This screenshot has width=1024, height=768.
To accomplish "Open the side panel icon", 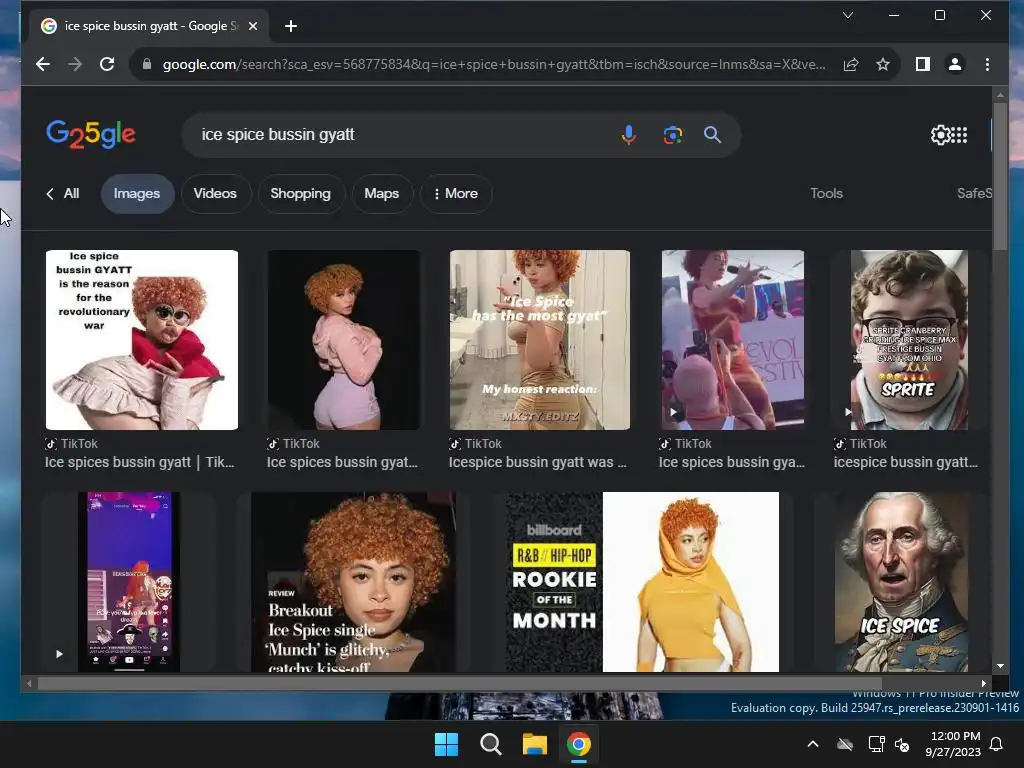I will tap(922, 64).
